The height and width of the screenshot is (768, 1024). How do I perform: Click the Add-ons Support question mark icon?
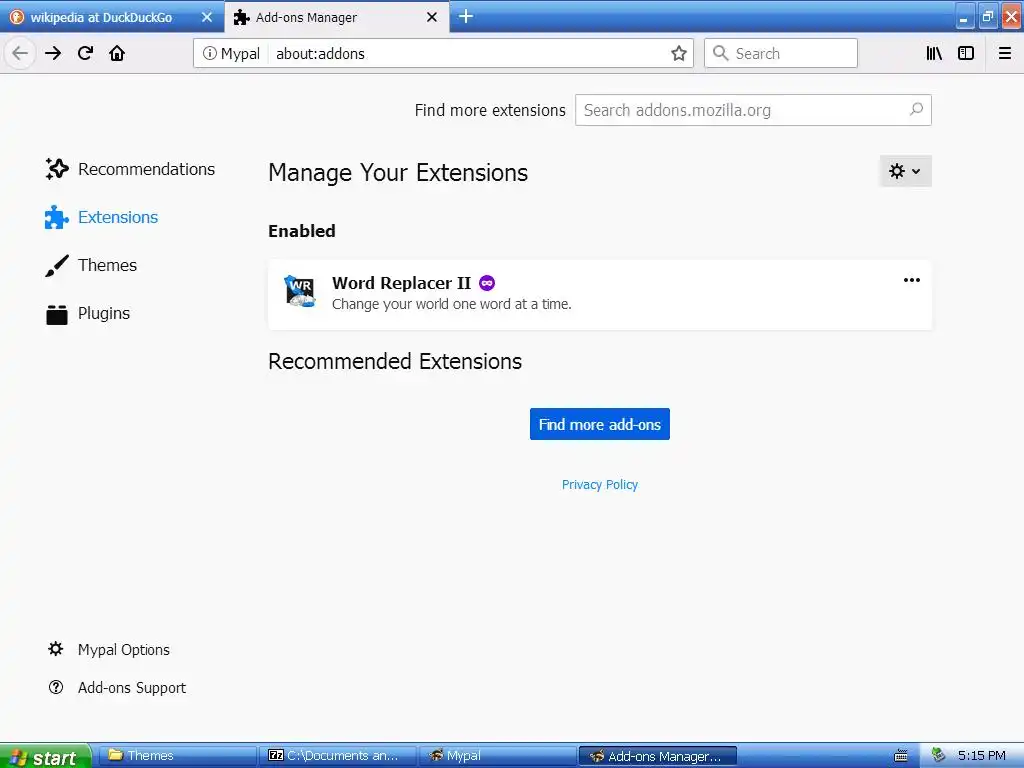click(x=56, y=688)
